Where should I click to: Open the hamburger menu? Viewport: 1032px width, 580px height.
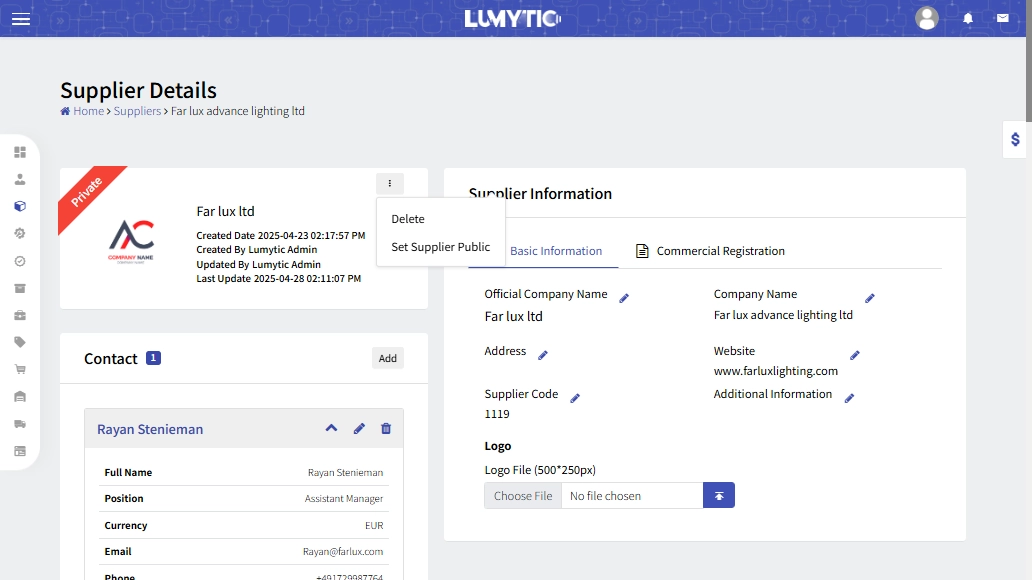(x=21, y=19)
